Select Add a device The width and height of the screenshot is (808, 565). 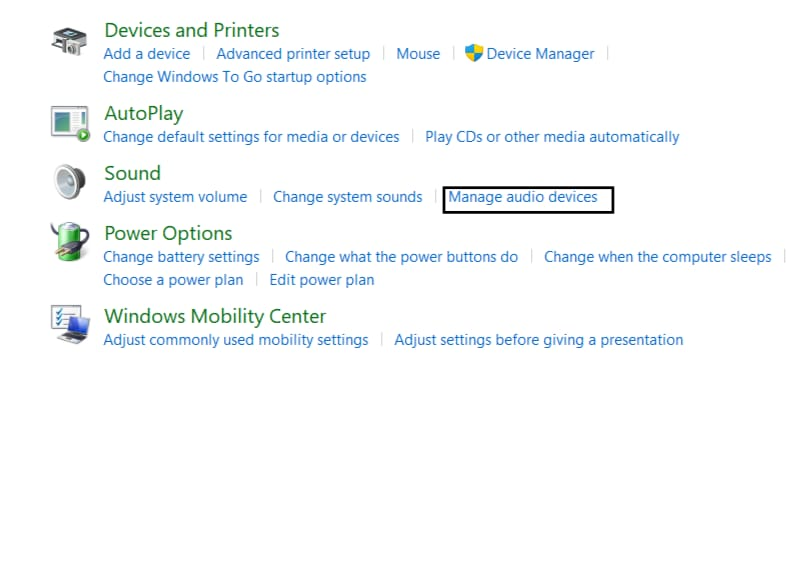(x=147, y=54)
